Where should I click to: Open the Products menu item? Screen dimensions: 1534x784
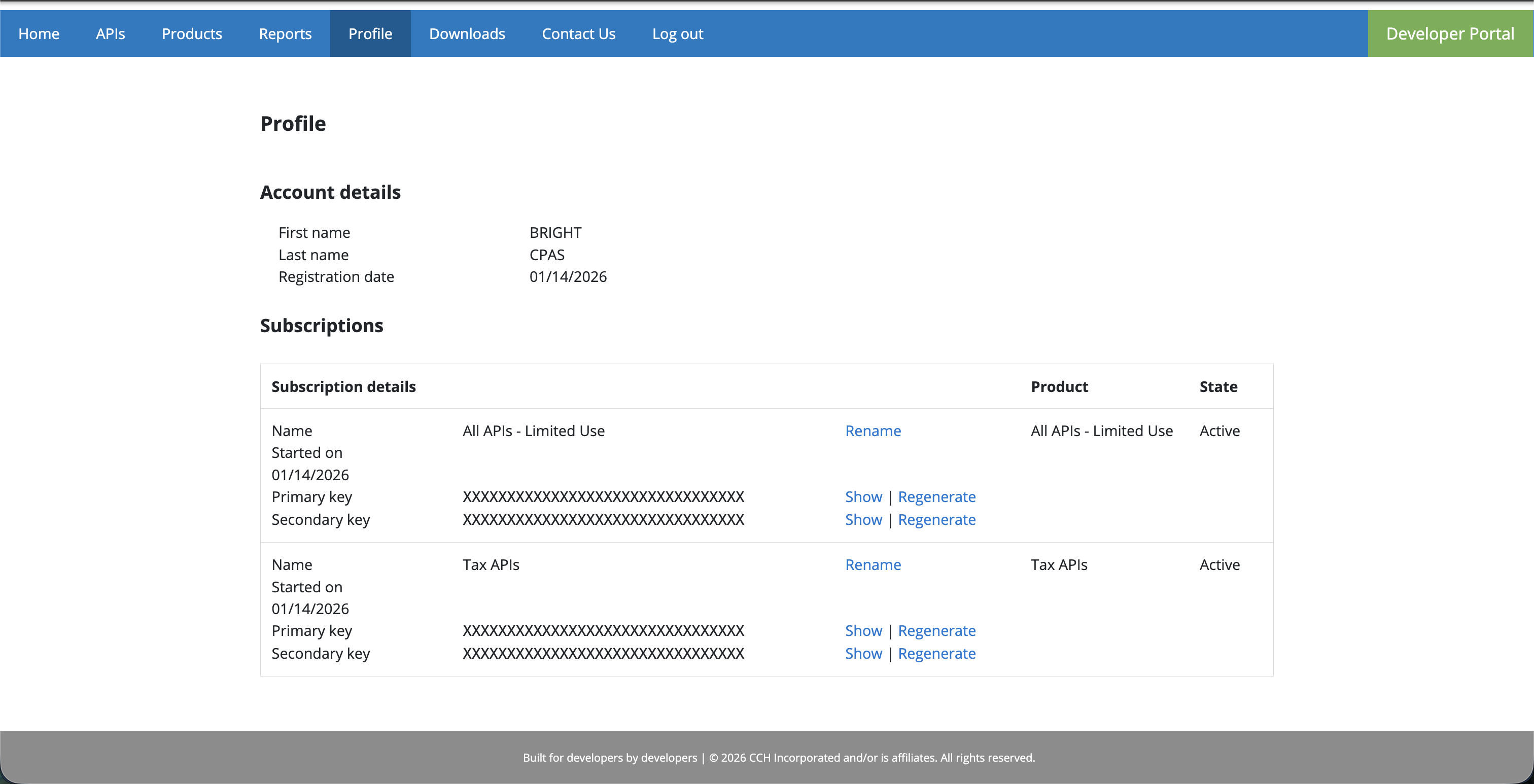pos(192,34)
